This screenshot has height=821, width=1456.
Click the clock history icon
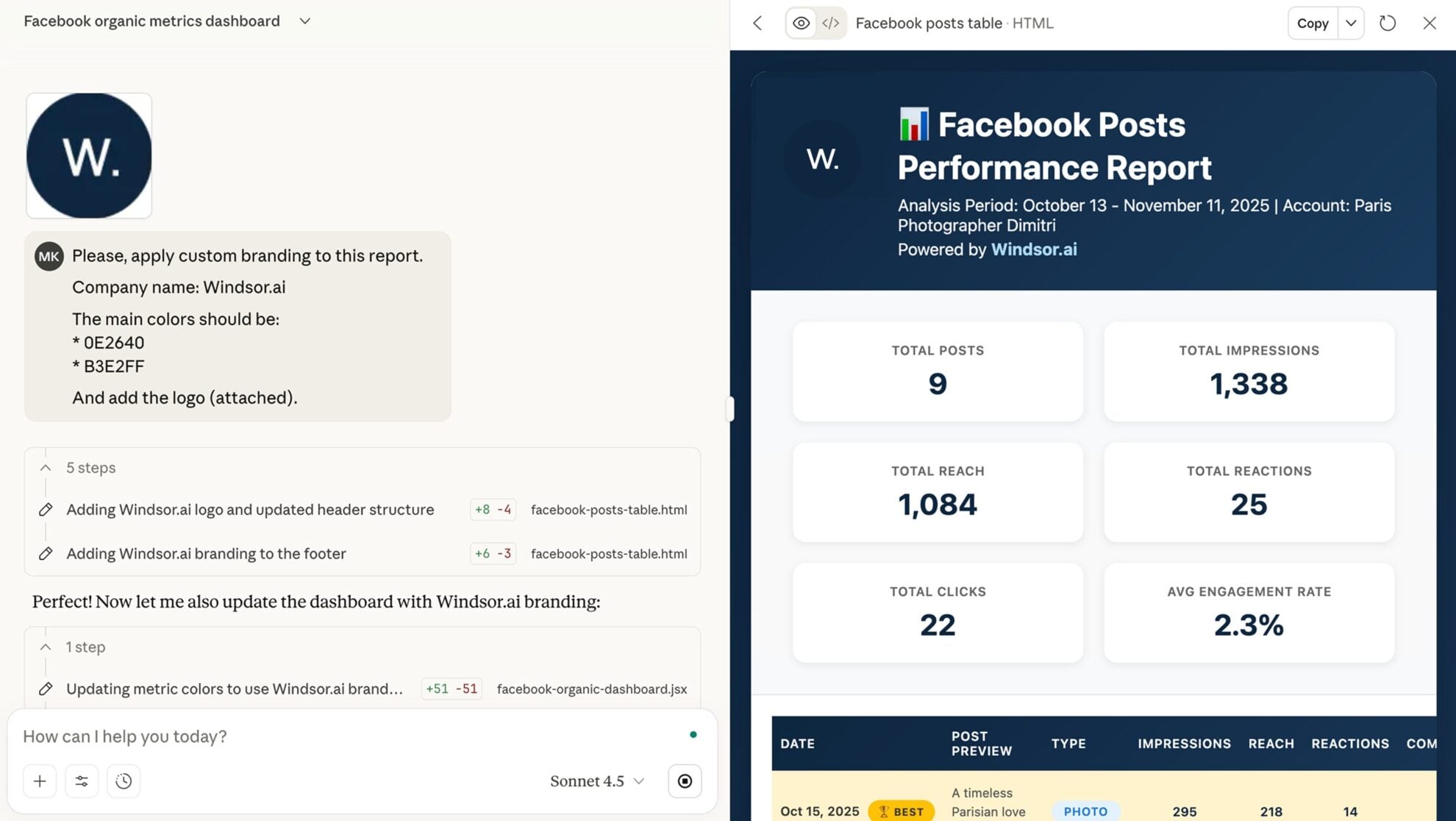(x=124, y=781)
